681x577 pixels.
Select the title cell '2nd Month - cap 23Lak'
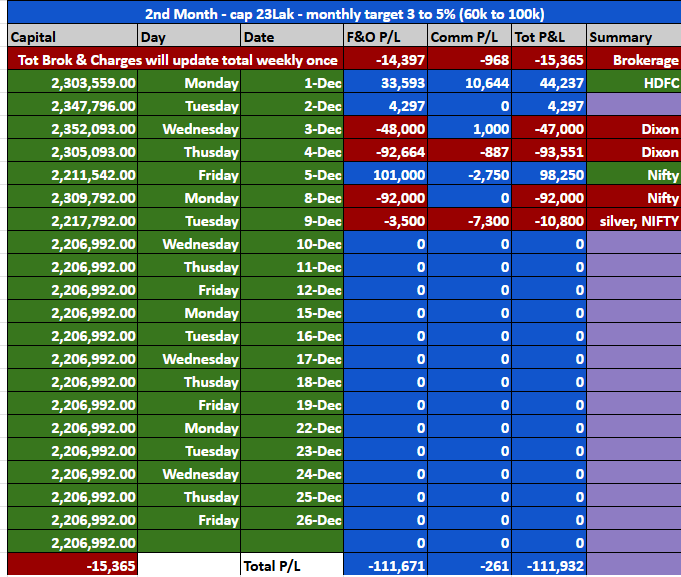[x=344, y=13]
